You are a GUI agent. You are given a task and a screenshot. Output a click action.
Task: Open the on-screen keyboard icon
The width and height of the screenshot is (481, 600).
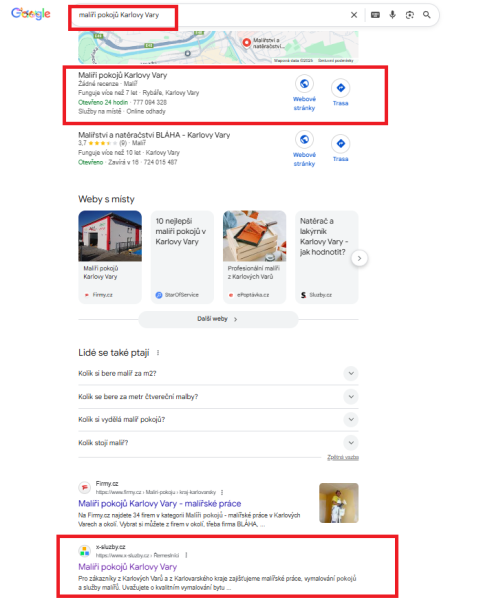375,15
